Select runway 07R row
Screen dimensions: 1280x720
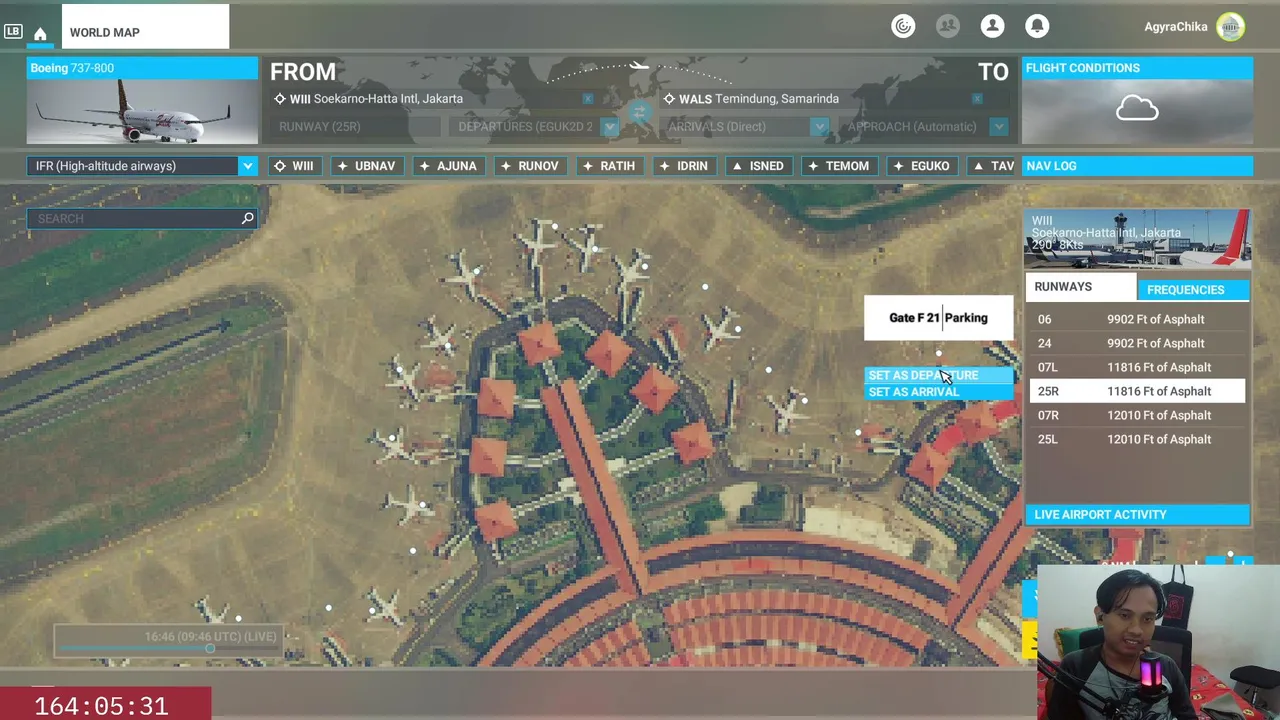(1137, 415)
